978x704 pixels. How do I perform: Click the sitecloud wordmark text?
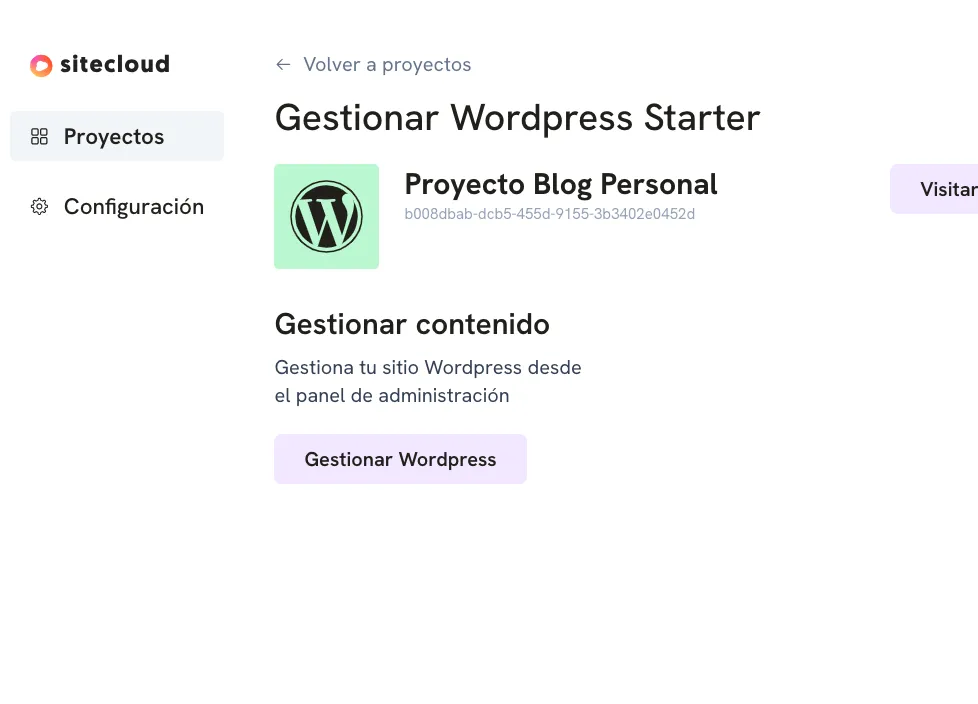(x=115, y=65)
